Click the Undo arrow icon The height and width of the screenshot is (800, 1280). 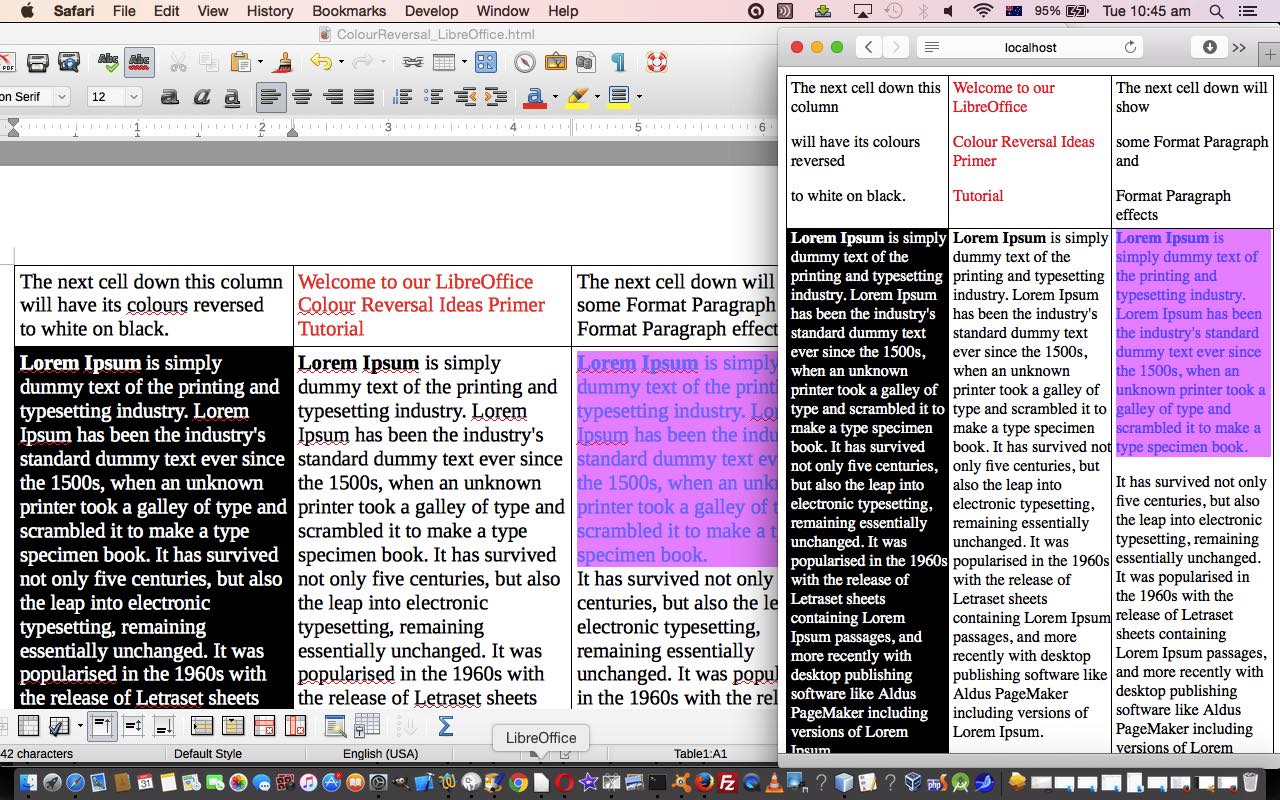(320, 63)
